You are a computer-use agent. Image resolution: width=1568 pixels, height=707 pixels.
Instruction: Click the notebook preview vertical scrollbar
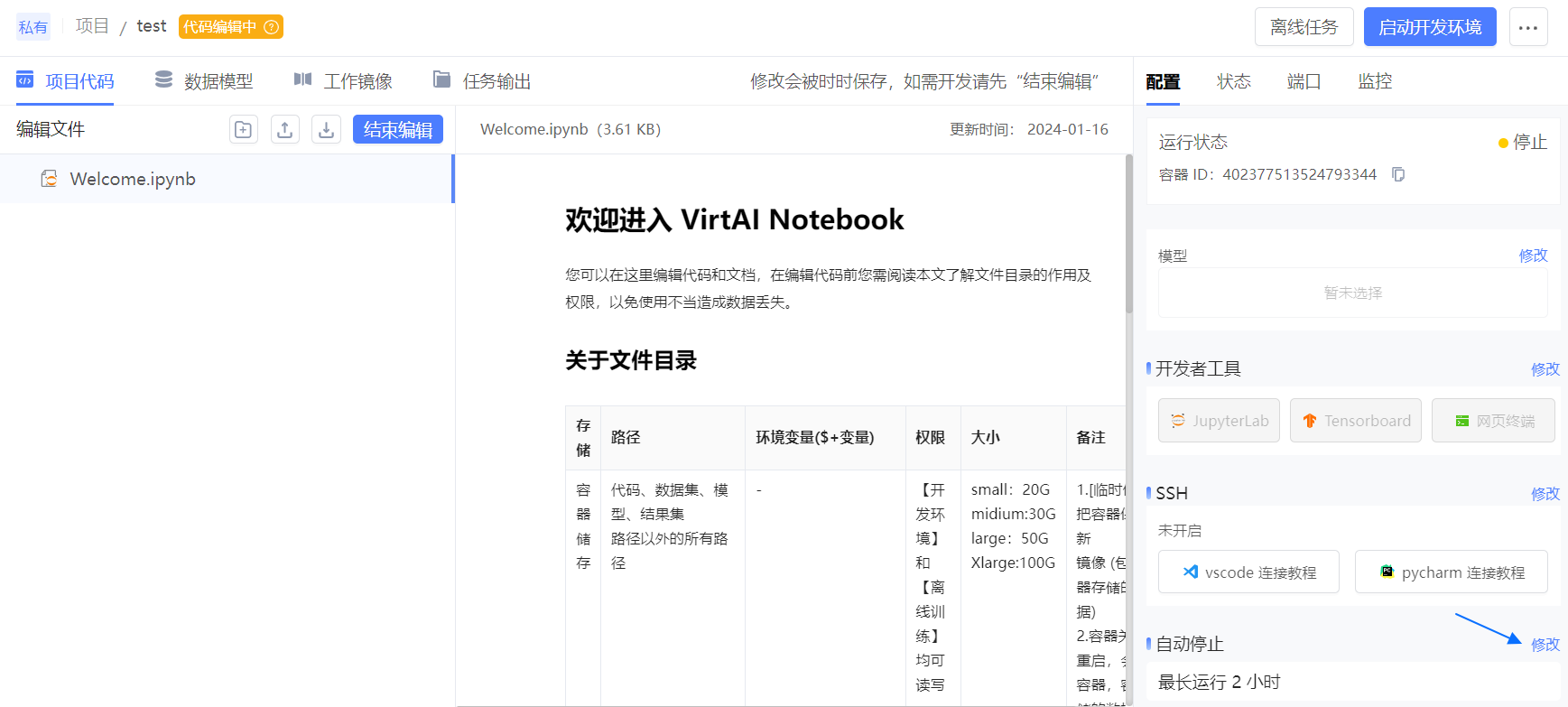point(1128,235)
